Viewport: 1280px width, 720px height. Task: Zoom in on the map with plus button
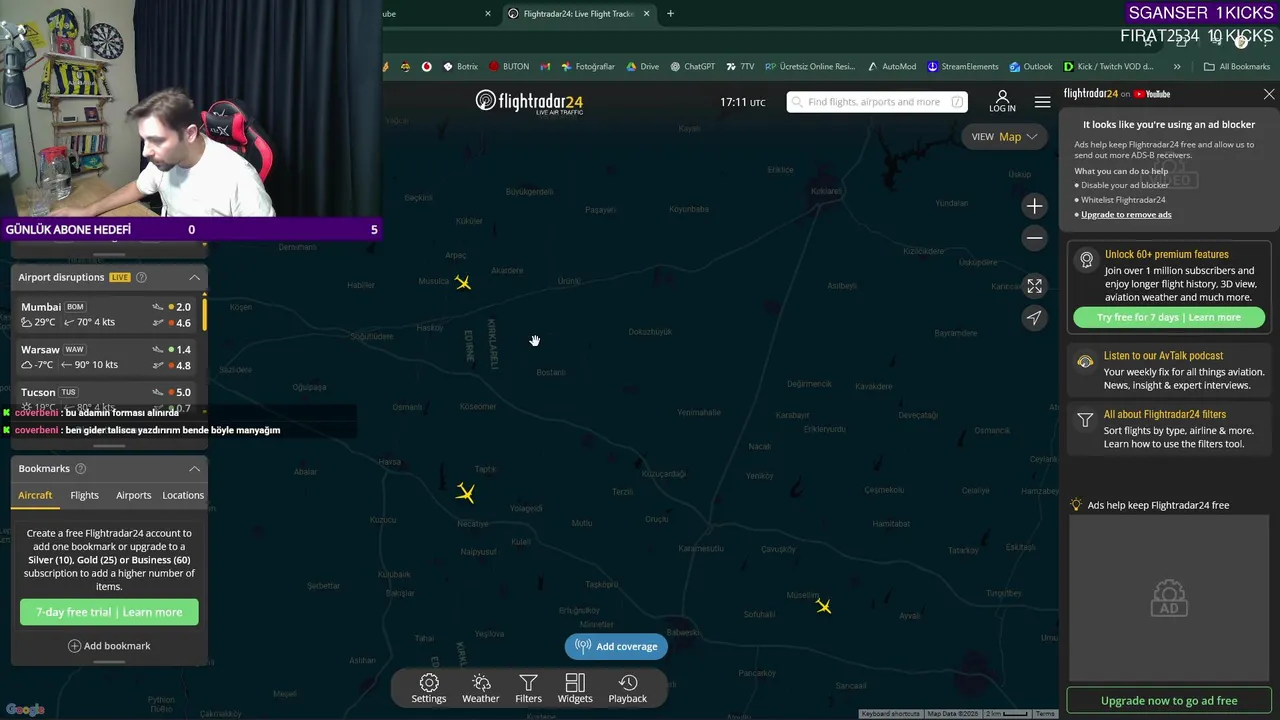(1034, 206)
